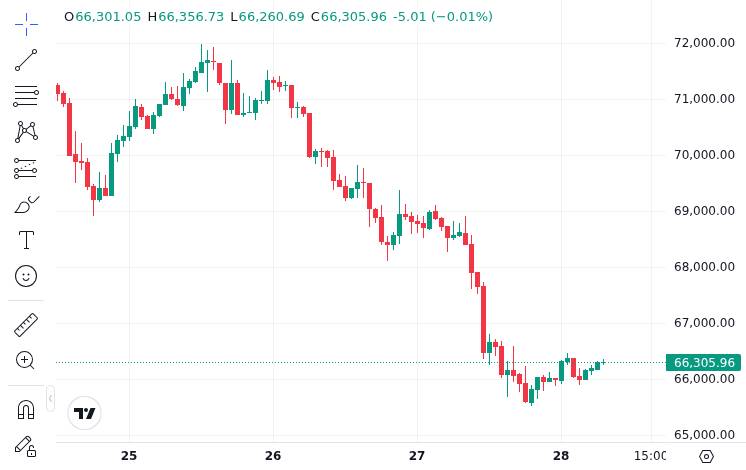Open the TradingView logo link

[85, 412]
